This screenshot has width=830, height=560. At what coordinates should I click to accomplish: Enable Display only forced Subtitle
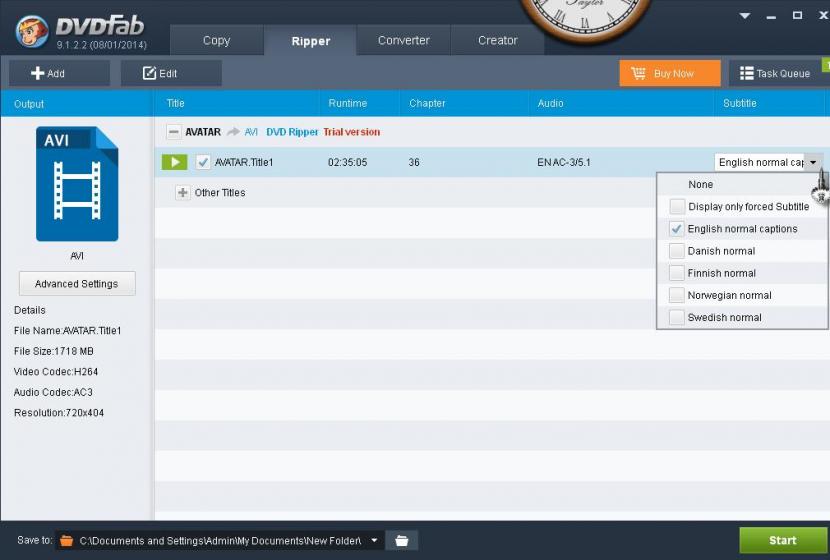pos(677,206)
